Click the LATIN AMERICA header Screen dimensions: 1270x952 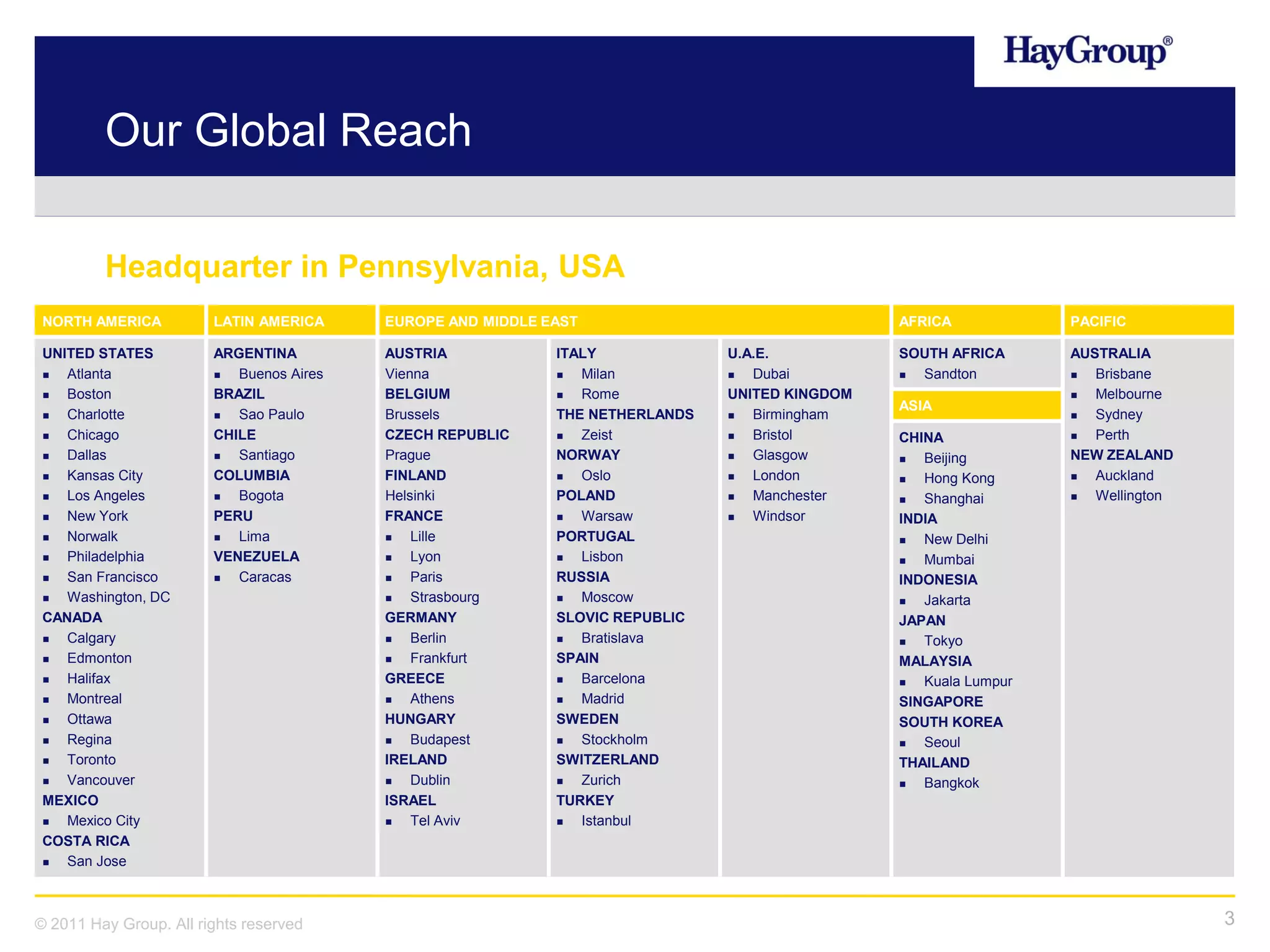click(x=291, y=320)
